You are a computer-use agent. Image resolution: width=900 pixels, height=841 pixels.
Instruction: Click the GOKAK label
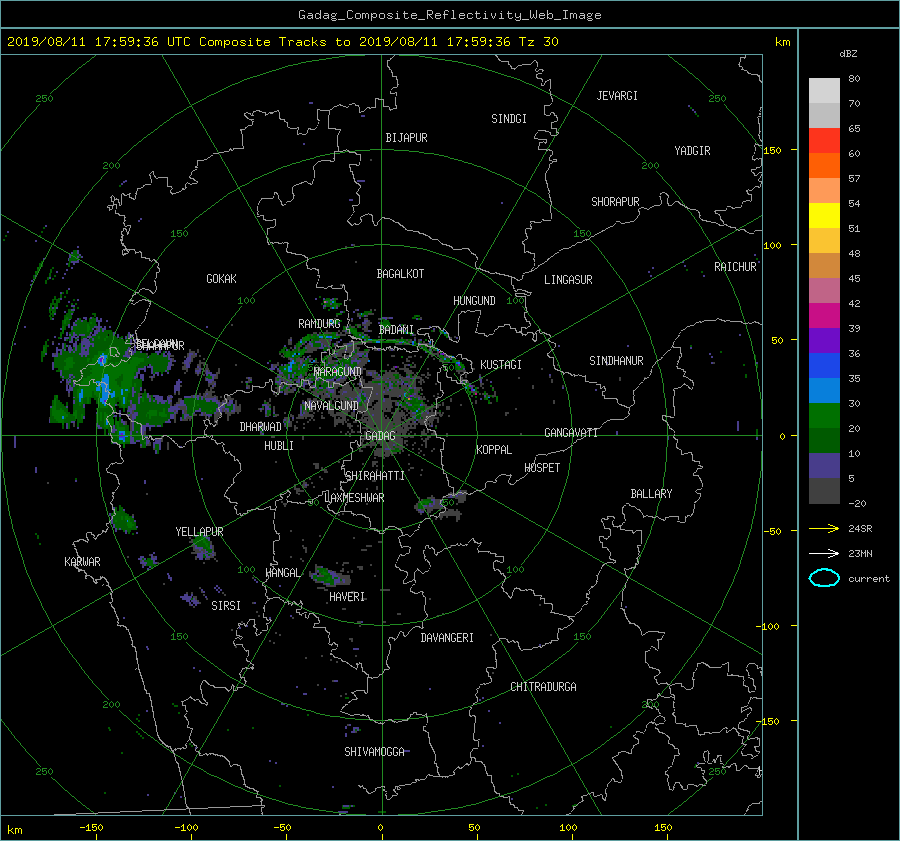221,279
